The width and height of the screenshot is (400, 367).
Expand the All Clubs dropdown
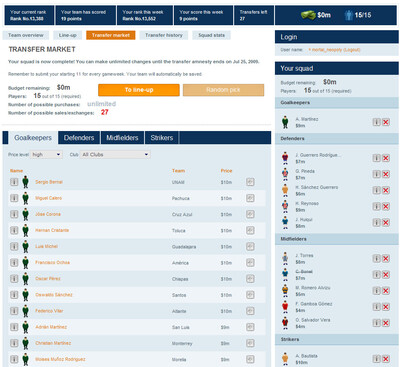115,155
